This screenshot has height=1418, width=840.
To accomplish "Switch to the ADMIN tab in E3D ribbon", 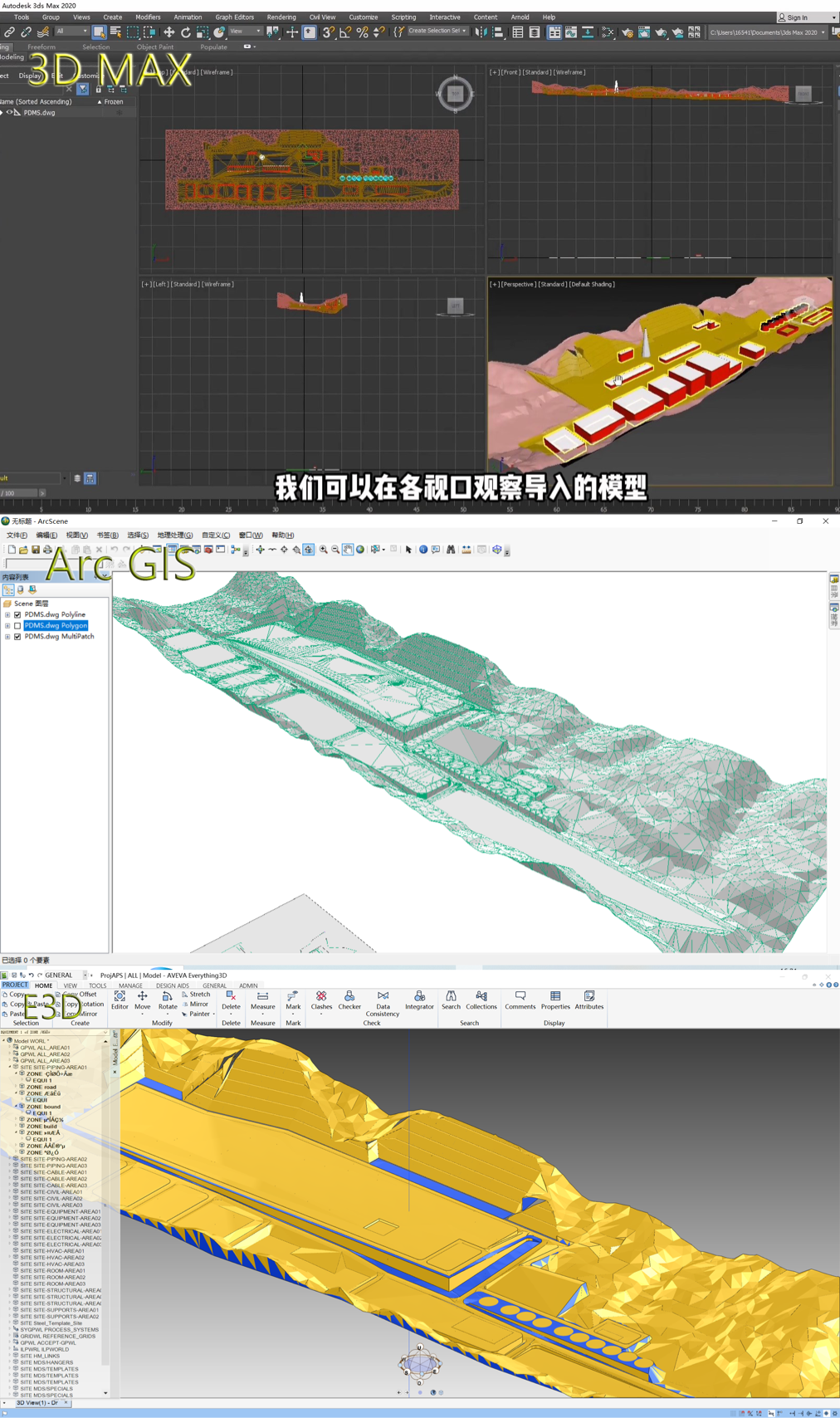I will click(x=248, y=985).
